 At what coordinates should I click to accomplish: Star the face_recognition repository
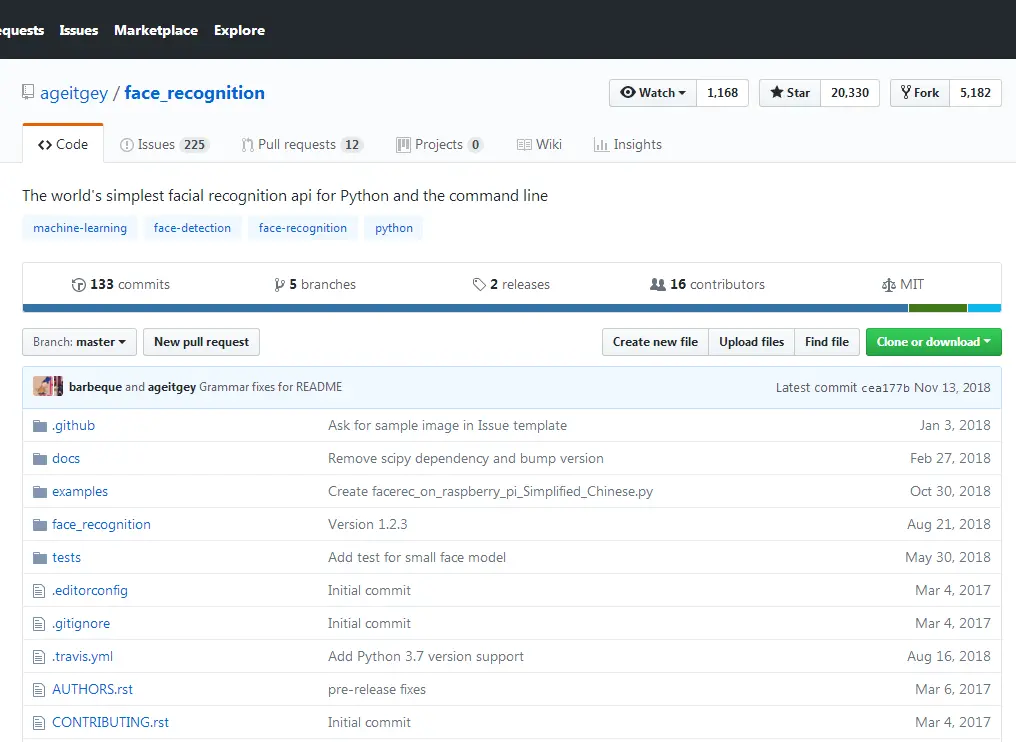(790, 93)
